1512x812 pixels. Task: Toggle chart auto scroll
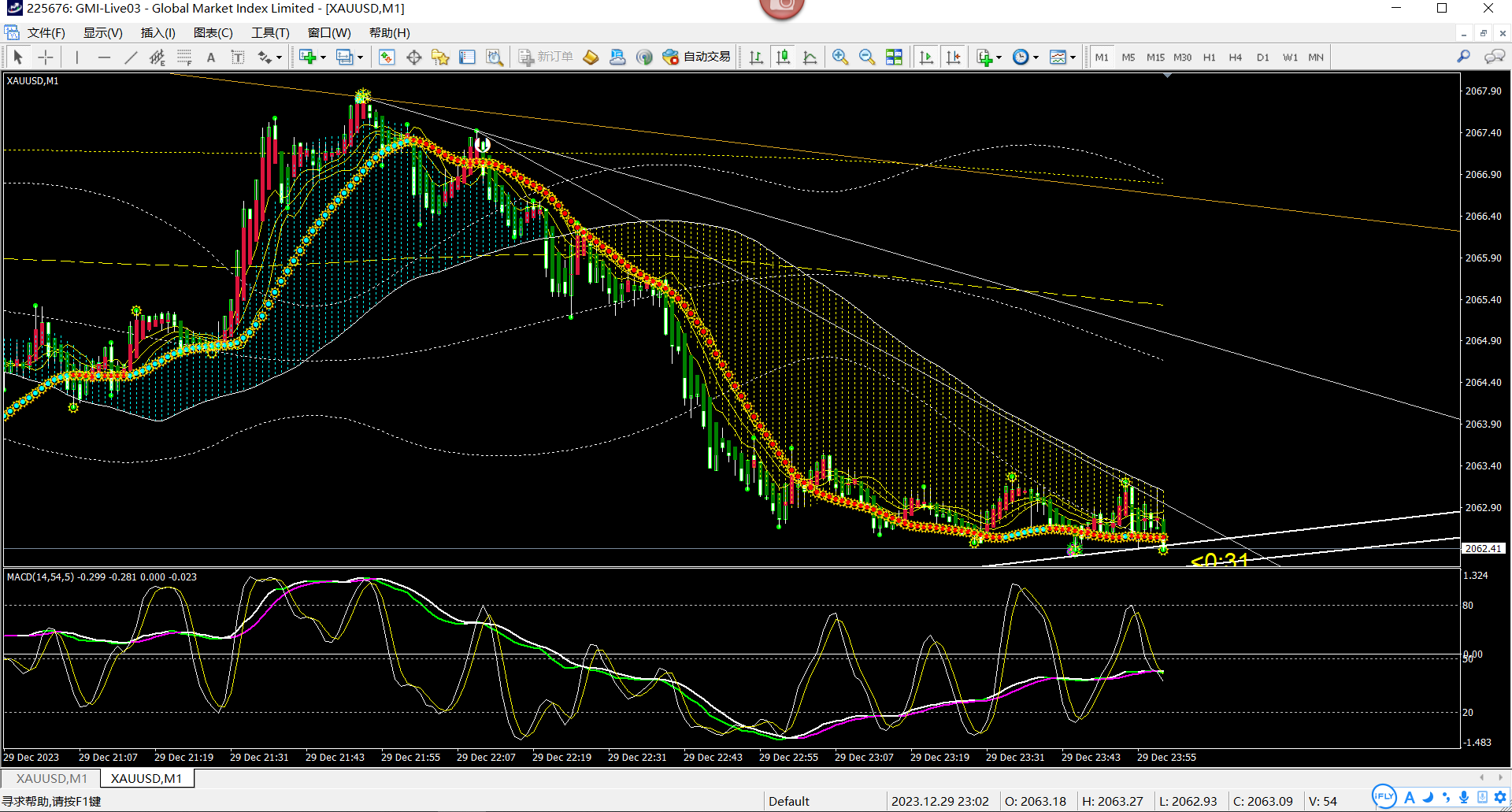(x=927, y=57)
